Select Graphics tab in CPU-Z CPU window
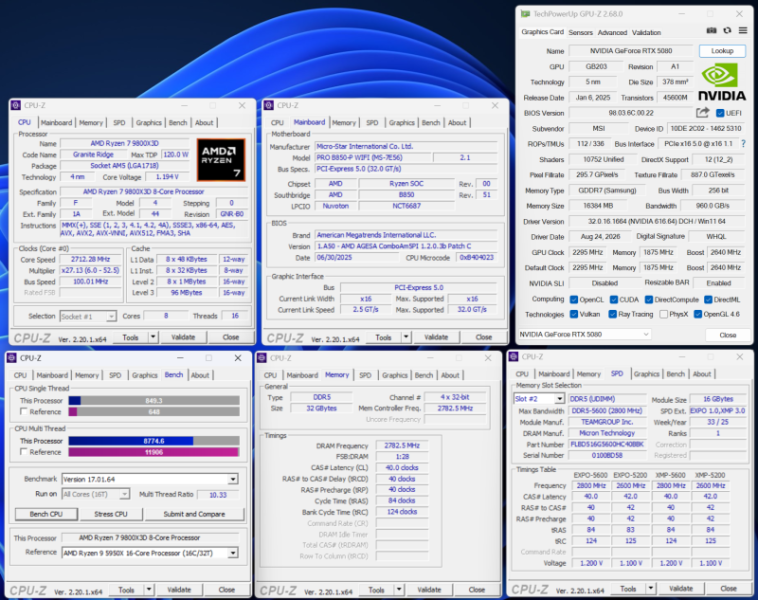 click(x=148, y=122)
